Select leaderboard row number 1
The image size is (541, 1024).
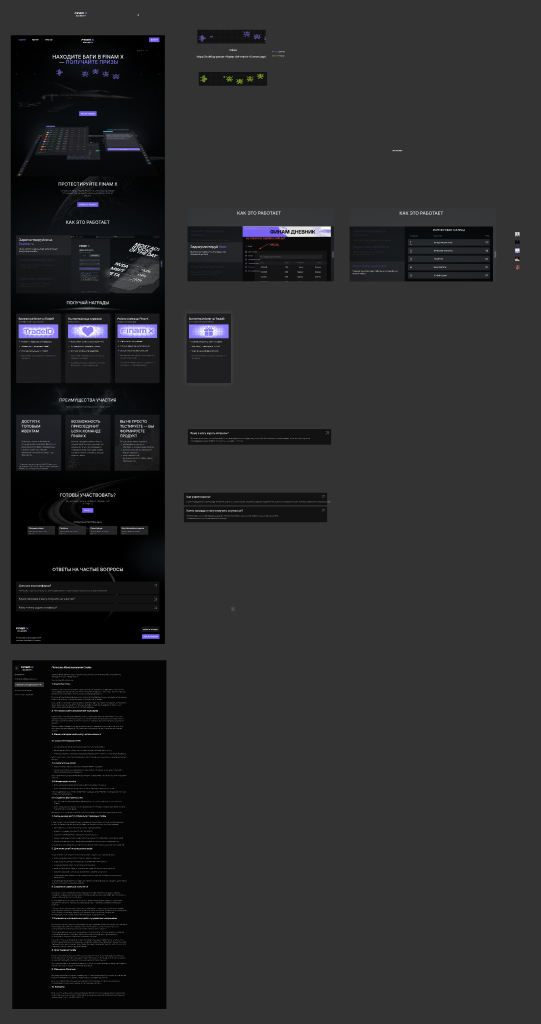[x=450, y=242]
